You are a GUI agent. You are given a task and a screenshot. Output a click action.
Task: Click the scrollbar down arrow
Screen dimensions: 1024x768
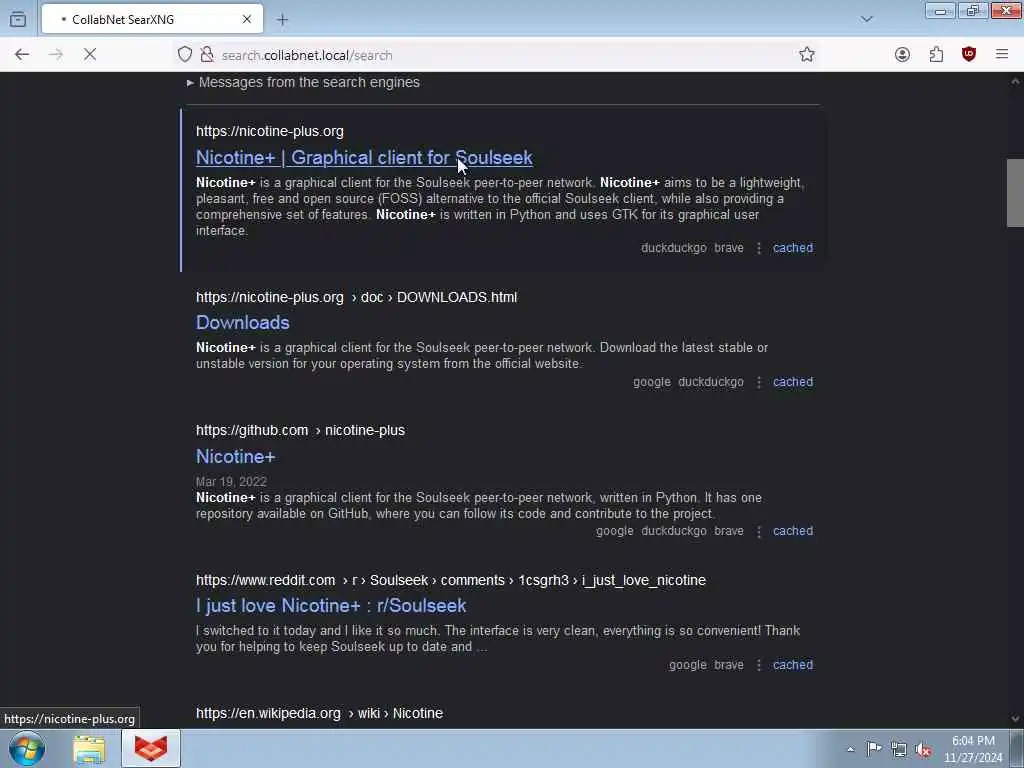(x=1015, y=719)
